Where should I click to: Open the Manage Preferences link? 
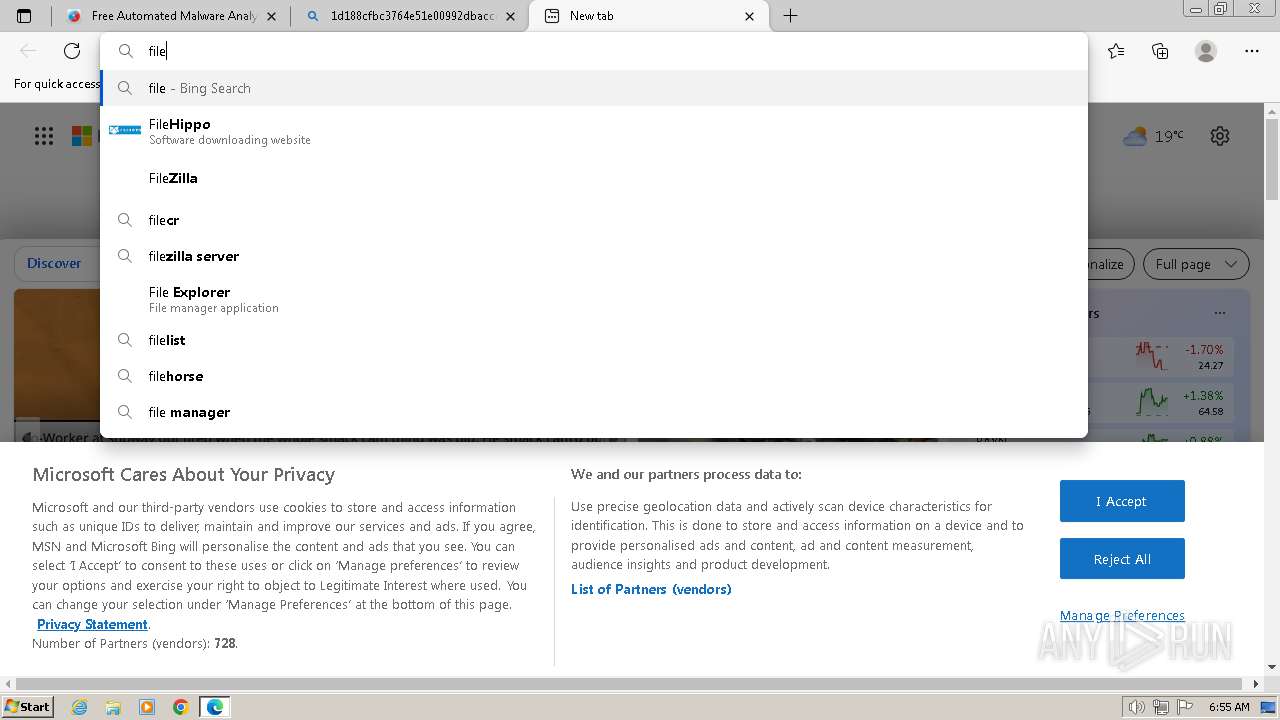click(x=1122, y=615)
